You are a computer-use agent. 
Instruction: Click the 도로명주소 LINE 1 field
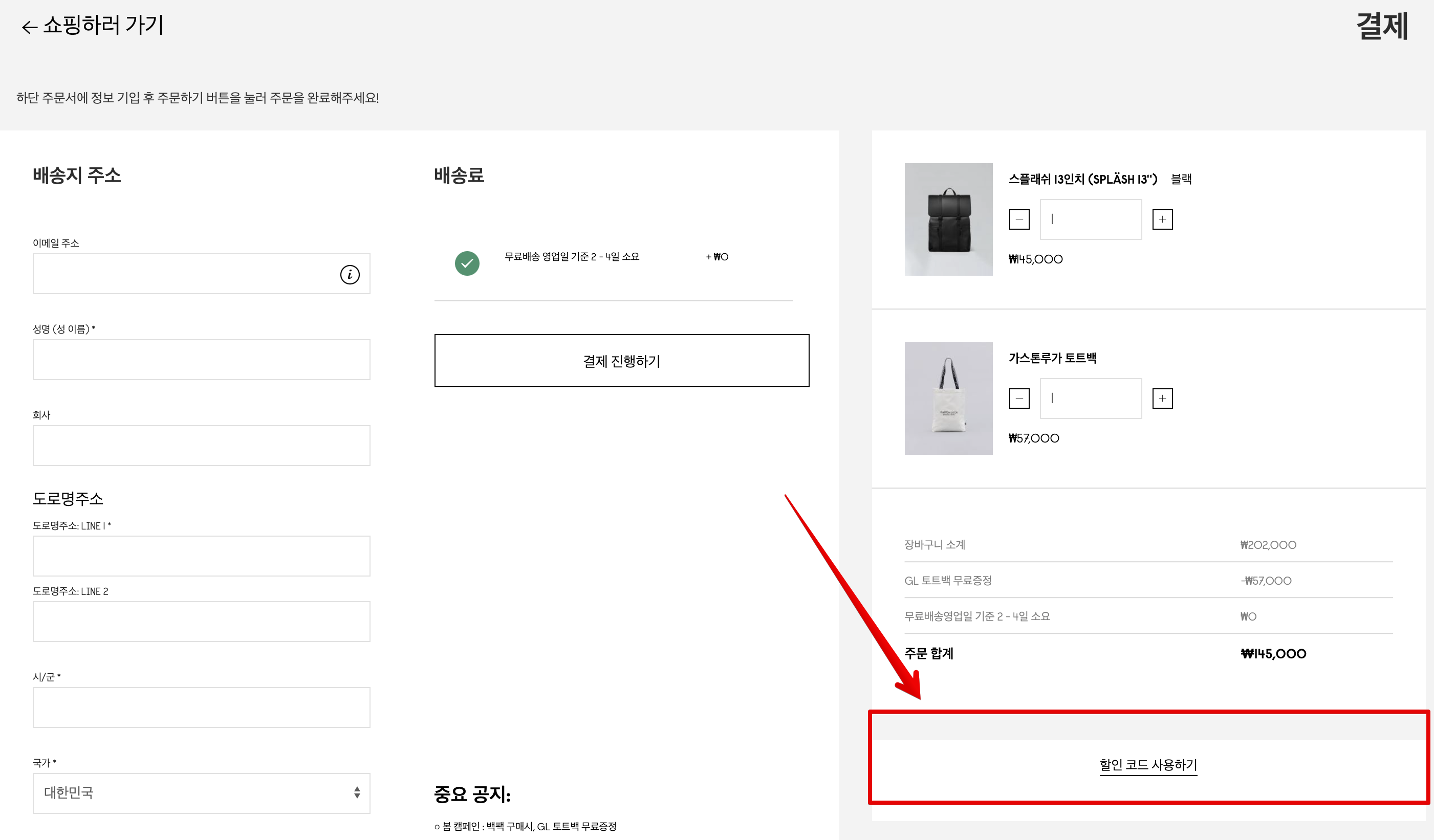pyautogui.click(x=202, y=556)
